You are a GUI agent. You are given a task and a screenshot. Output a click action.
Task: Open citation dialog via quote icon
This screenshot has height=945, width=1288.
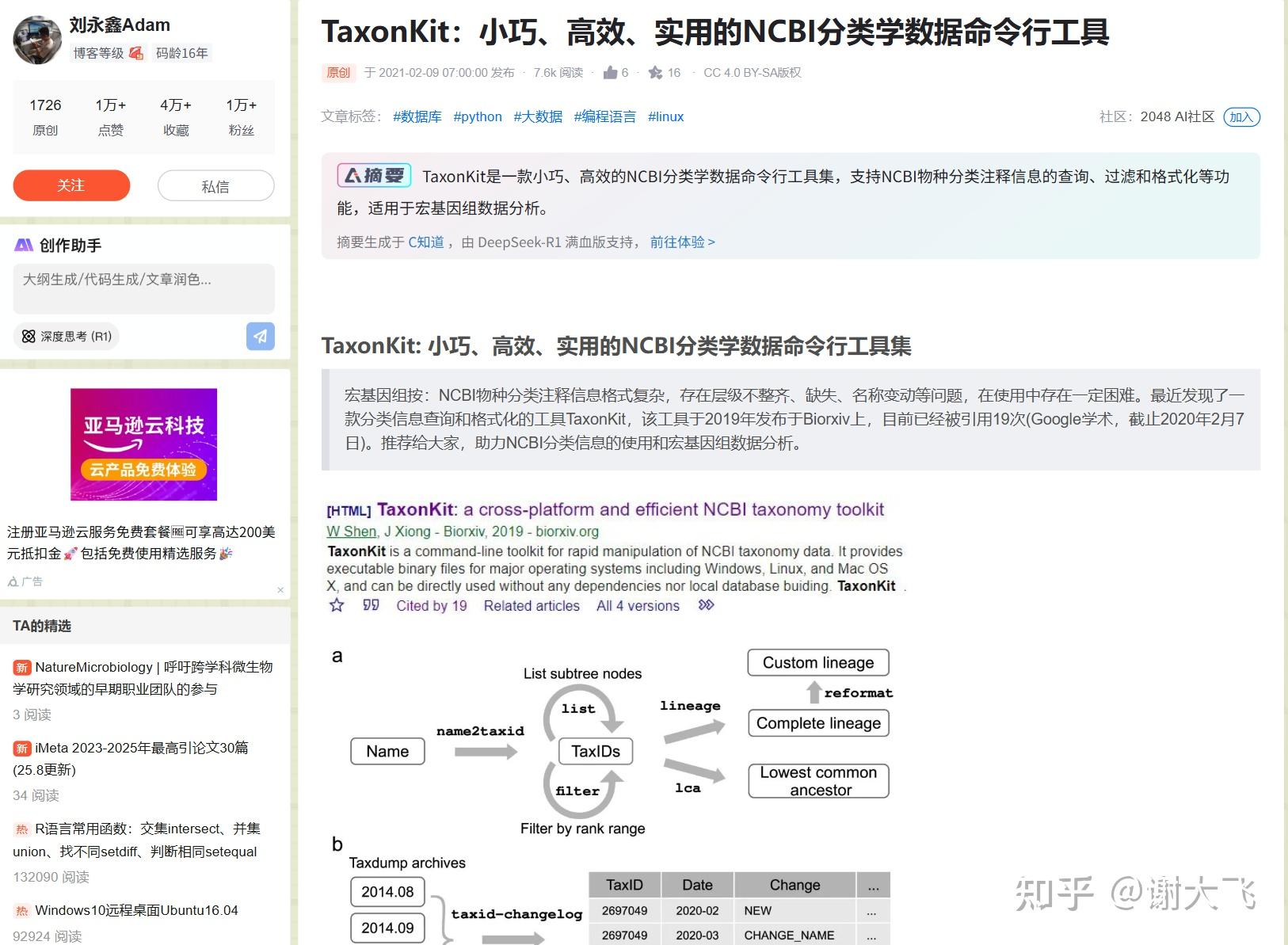click(369, 605)
